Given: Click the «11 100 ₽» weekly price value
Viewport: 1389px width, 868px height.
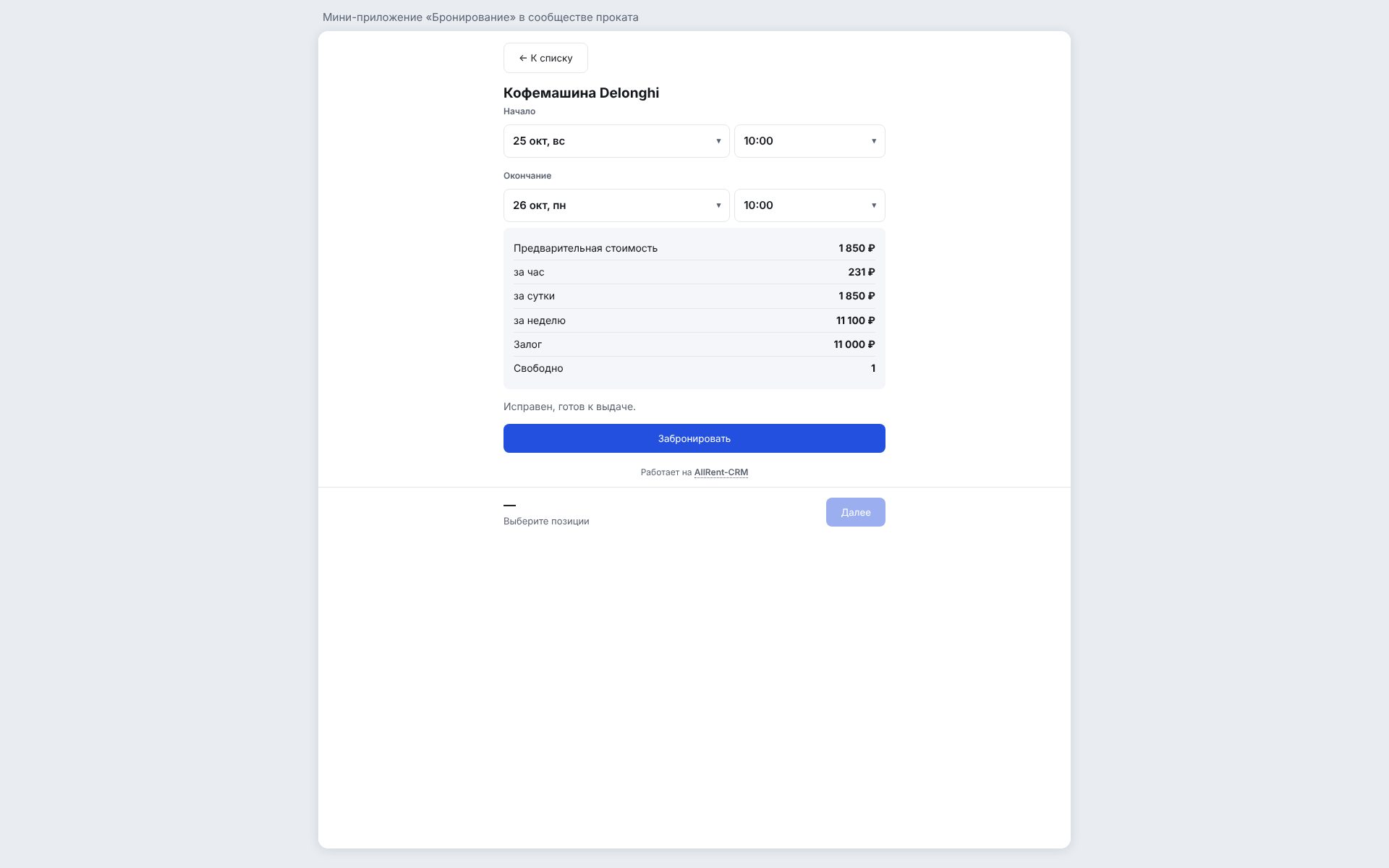Looking at the screenshot, I should (856, 320).
